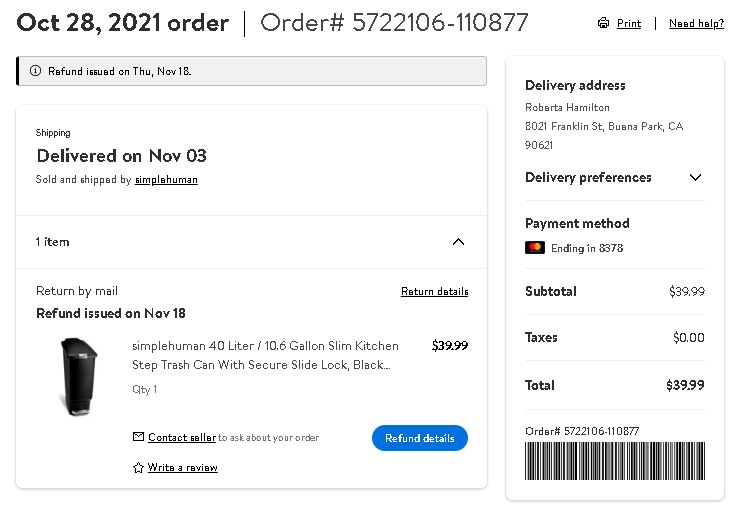Click the trash can product thumbnail

(x=78, y=376)
